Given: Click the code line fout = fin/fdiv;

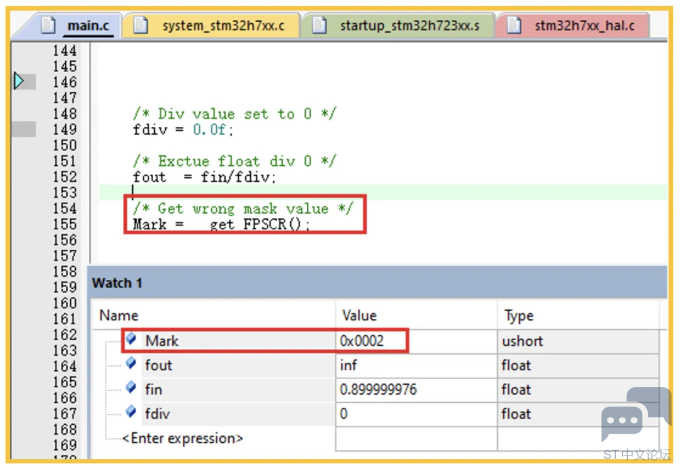Looking at the screenshot, I should (x=204, y=177).
